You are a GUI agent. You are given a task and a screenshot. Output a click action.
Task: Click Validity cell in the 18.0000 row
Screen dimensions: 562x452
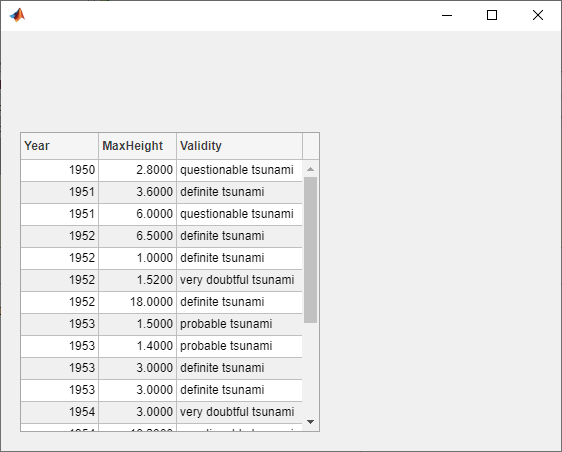point(239,302)
